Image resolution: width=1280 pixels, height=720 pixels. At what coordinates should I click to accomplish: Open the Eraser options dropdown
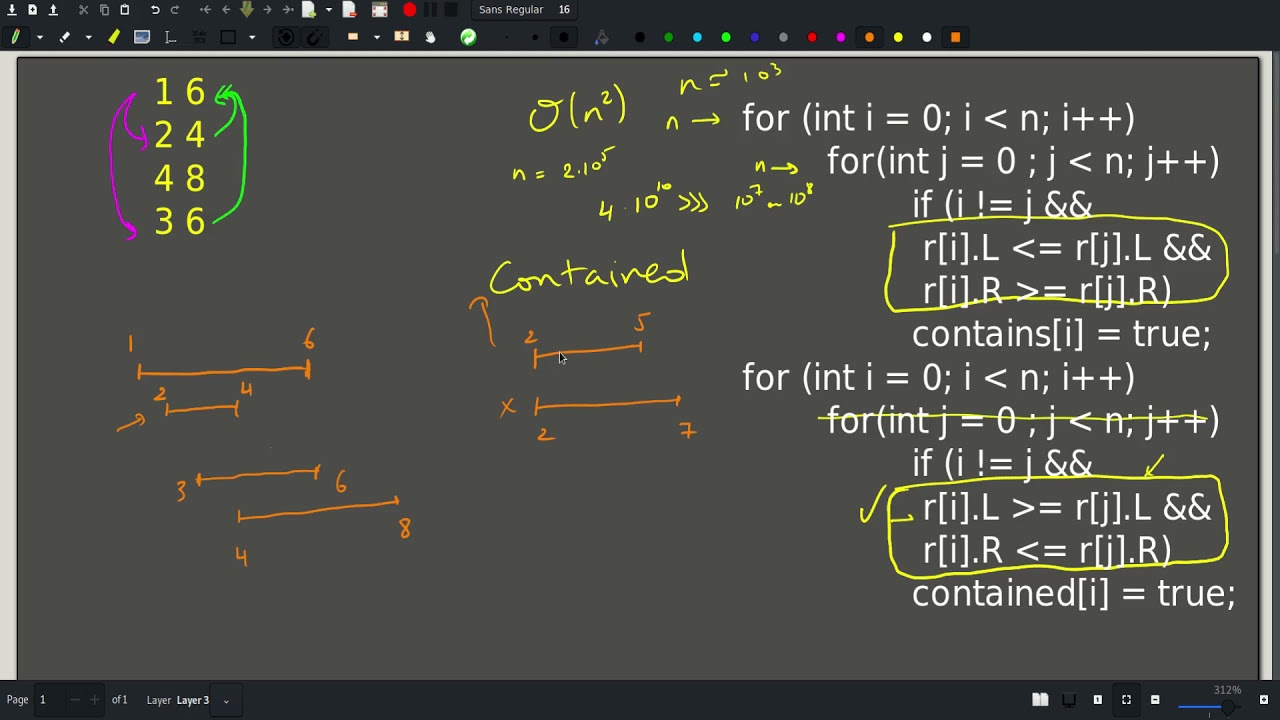click(x=88, y=37)
